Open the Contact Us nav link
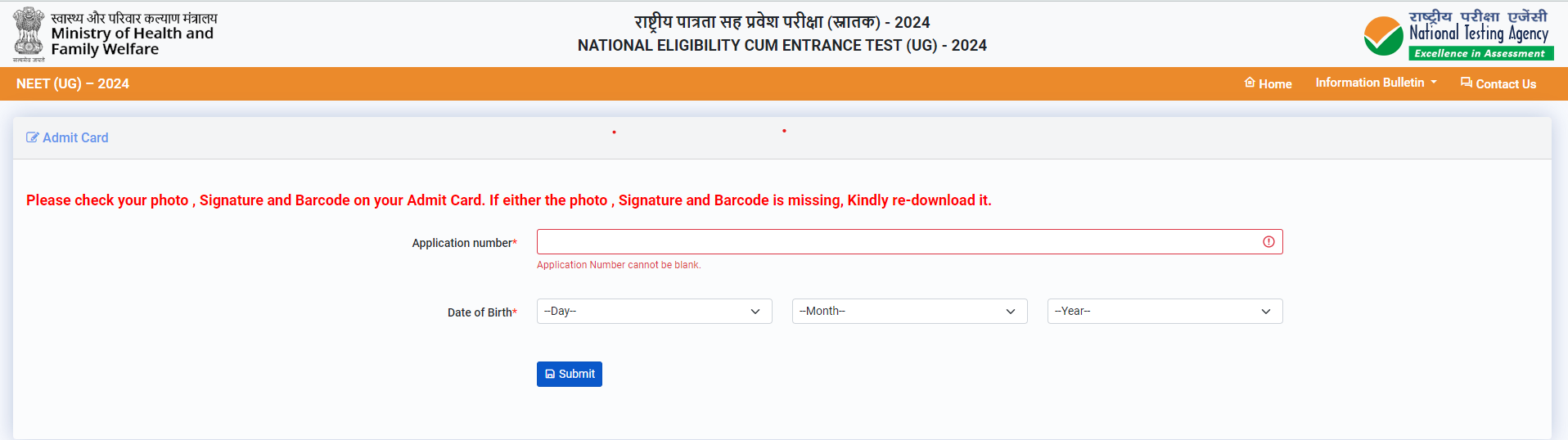The image size is (1568, 440). [x=1506, y=84]
